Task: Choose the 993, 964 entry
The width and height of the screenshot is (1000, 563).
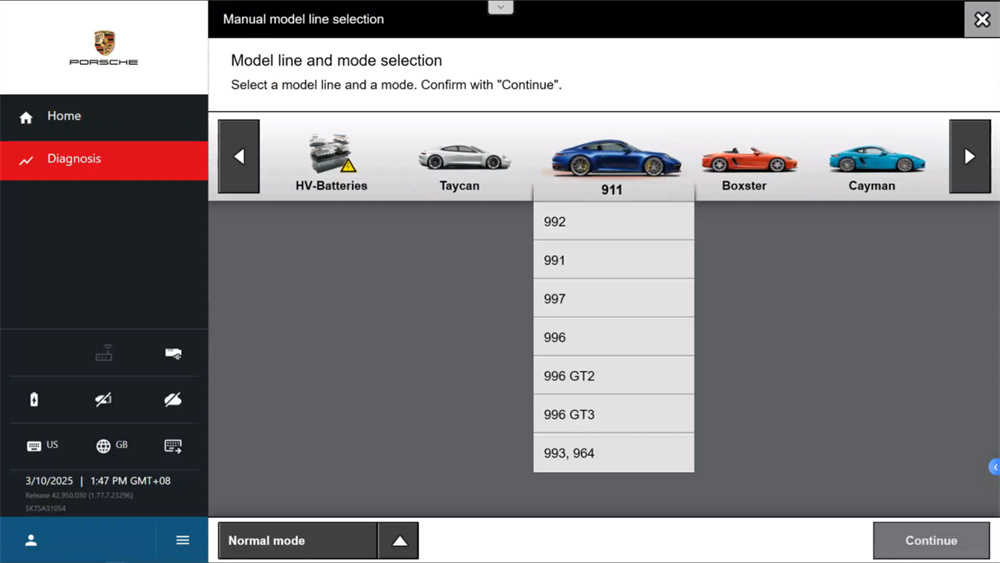Action: 613,453
